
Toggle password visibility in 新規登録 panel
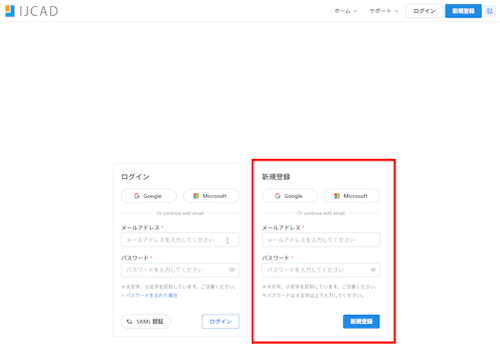pos(373,270)
